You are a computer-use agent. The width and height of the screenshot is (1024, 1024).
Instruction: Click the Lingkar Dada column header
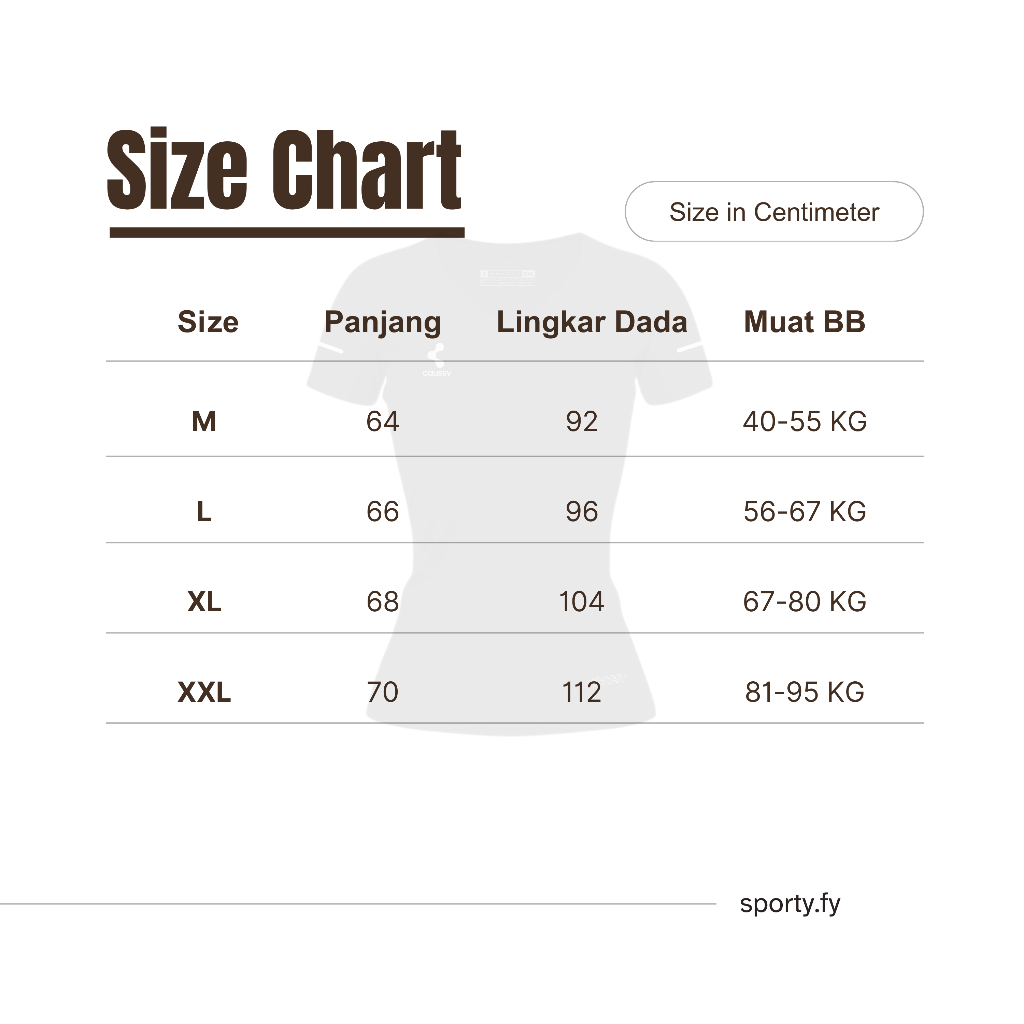click(x=592, y=322)
